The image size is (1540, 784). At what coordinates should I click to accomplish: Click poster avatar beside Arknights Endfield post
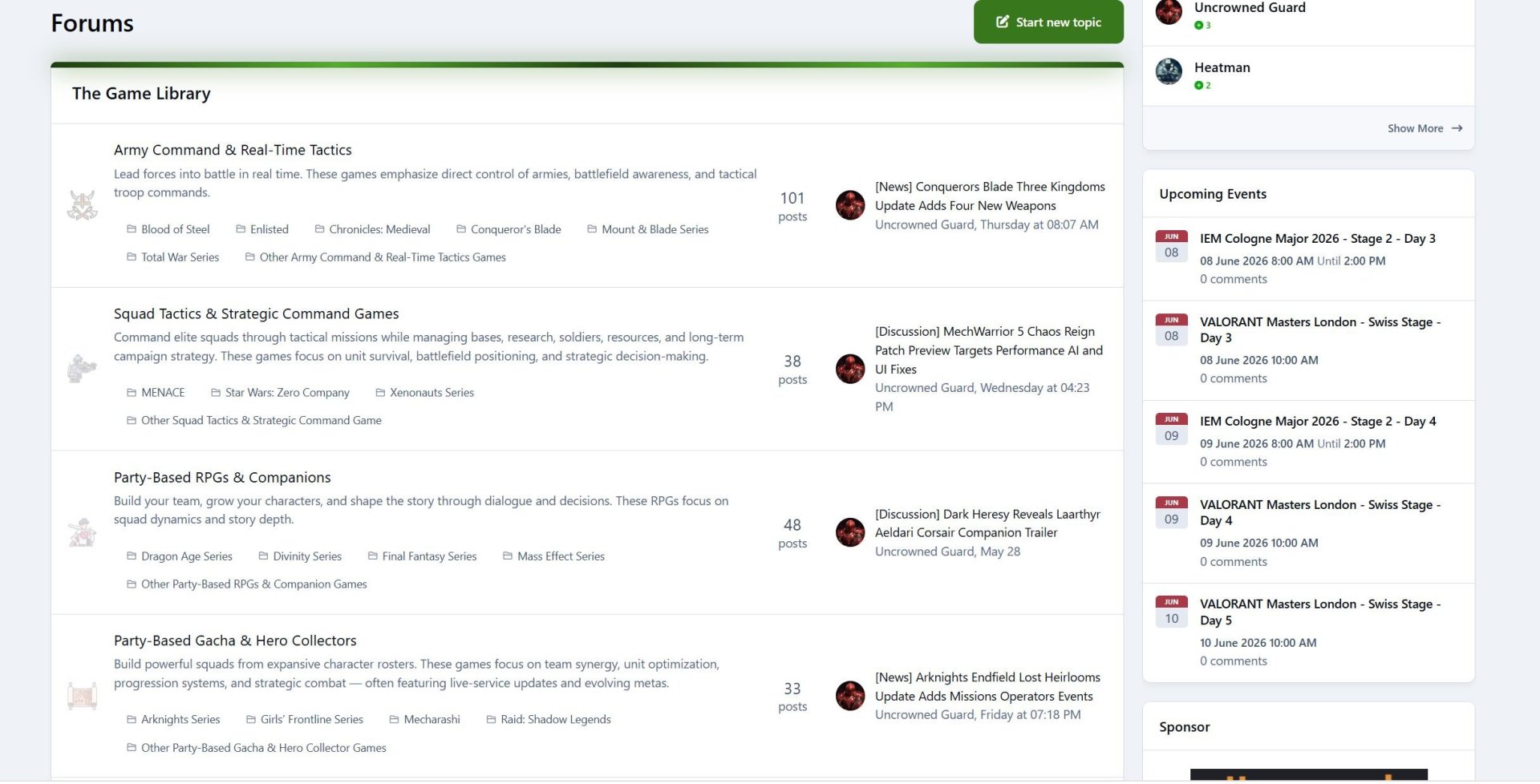coord(850,696)
